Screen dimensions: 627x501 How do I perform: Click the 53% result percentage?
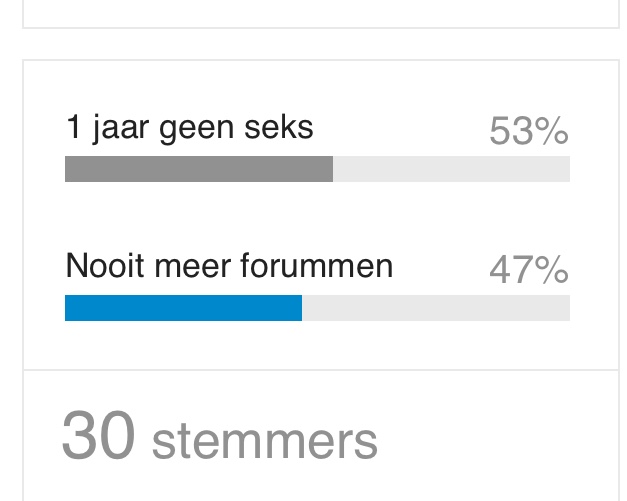coord(529,131)
